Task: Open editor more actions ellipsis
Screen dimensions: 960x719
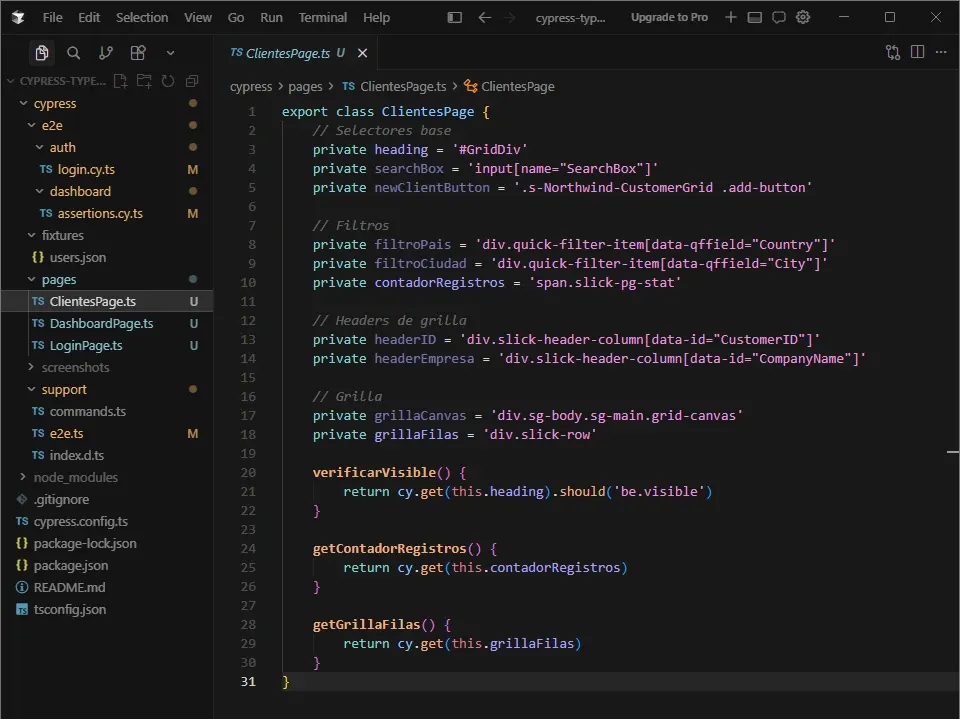Action: pyautogui.click(x=941, y=52)
